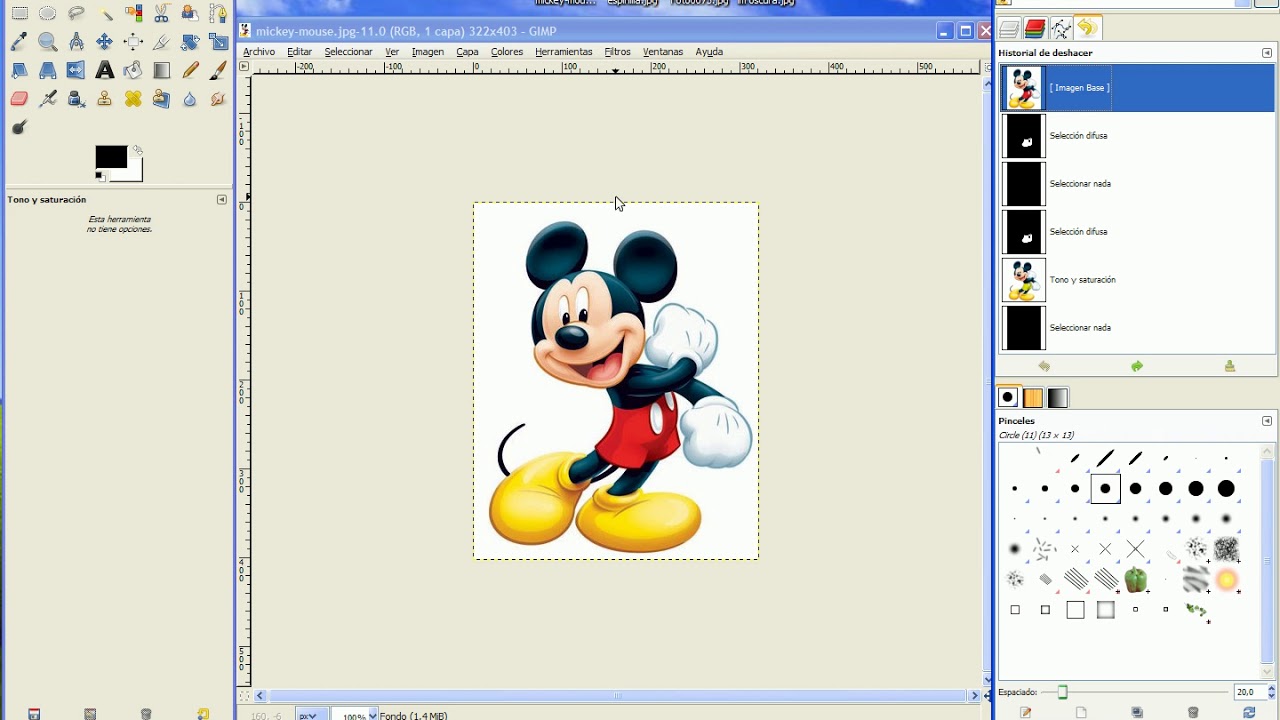This screenshot has width=1280, height=720.
Task: Select the Smudge finger tool
Action: pos(218,98)
